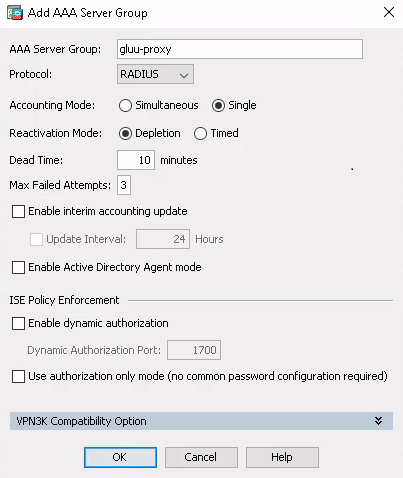
Task: Click the ASDM app icon in title bar
Action: click(x=15, y=13)
